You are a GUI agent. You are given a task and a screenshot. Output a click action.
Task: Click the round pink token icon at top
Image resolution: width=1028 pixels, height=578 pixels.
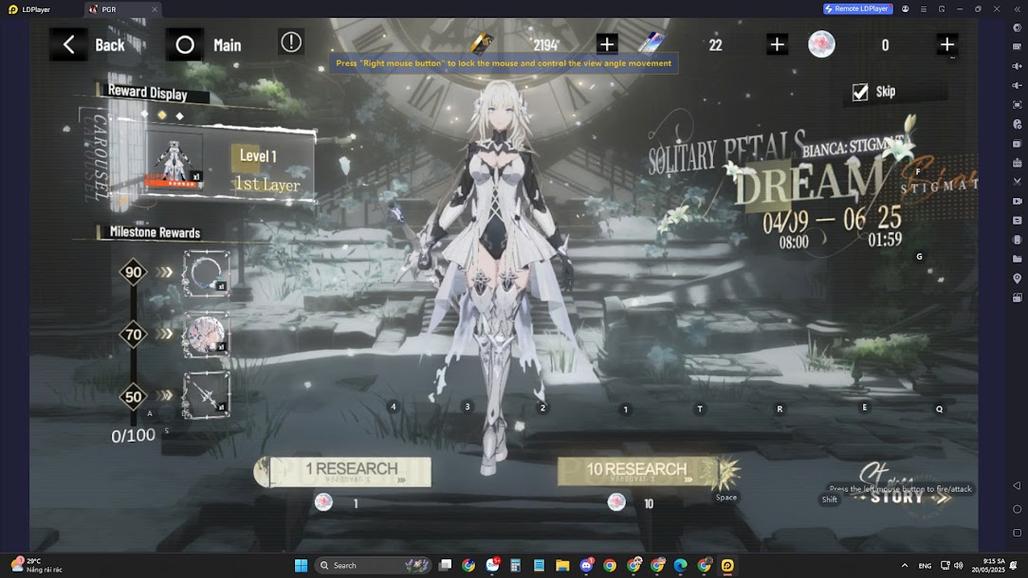point(821,44)
